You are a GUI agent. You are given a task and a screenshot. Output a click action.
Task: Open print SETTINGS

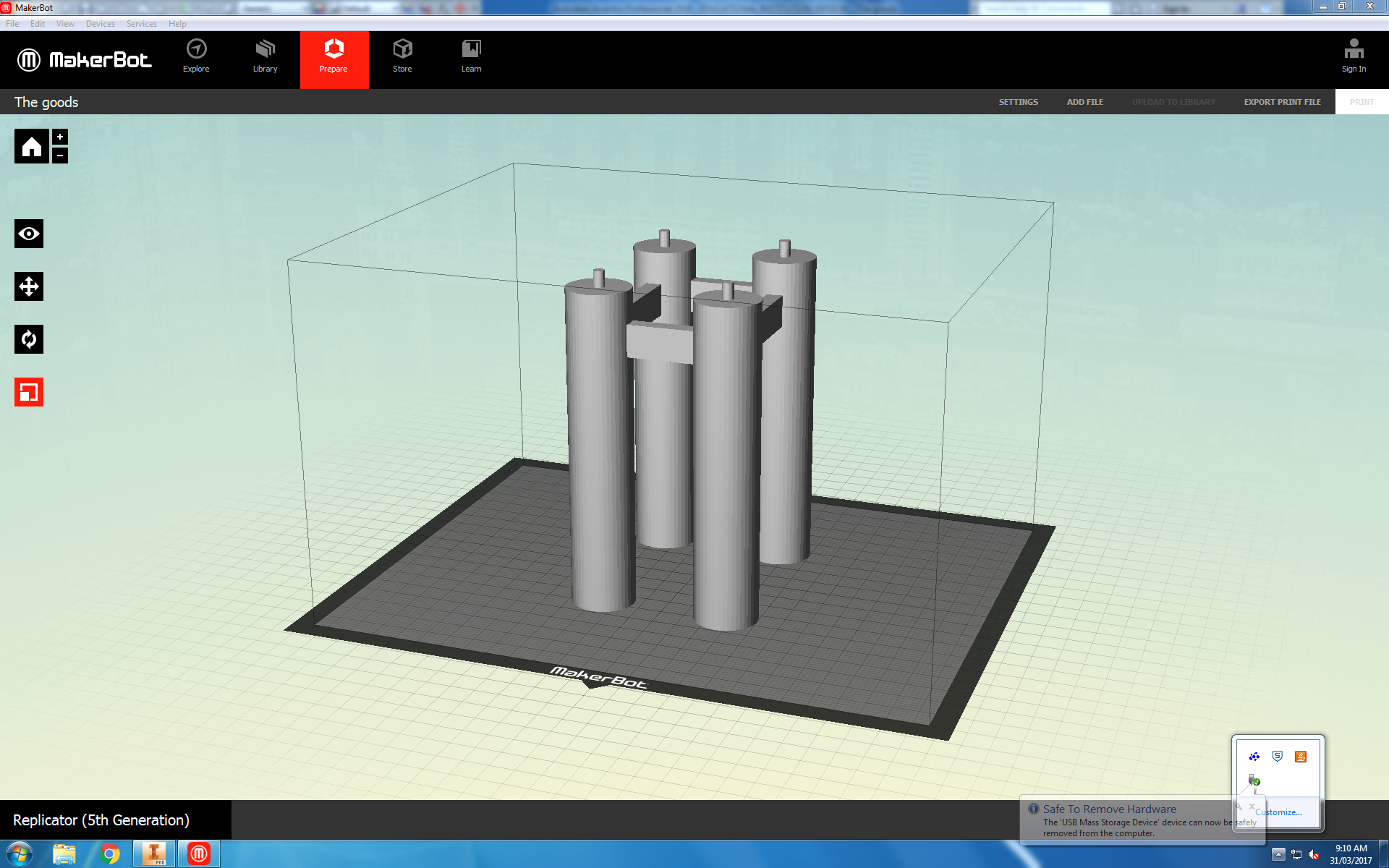[1019, 102]
